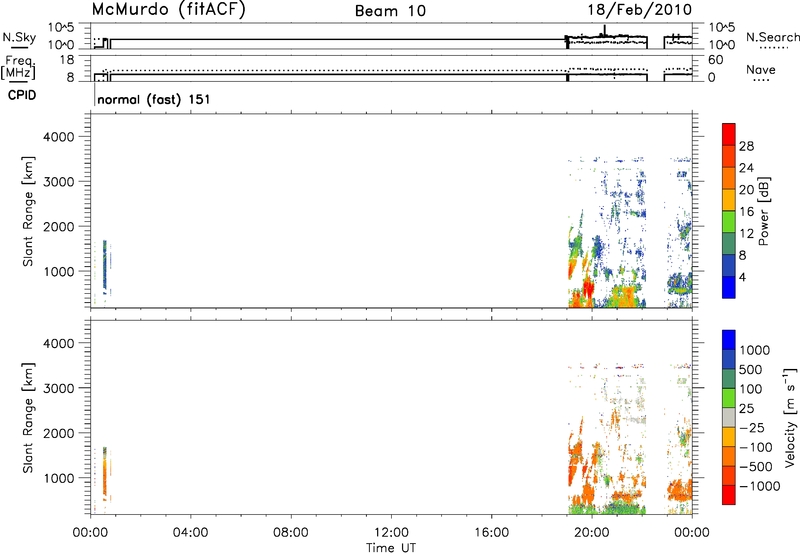800x554 pixels.
Task: Click the "1000" range tick in velocity panel
Action: coord(59,478)
